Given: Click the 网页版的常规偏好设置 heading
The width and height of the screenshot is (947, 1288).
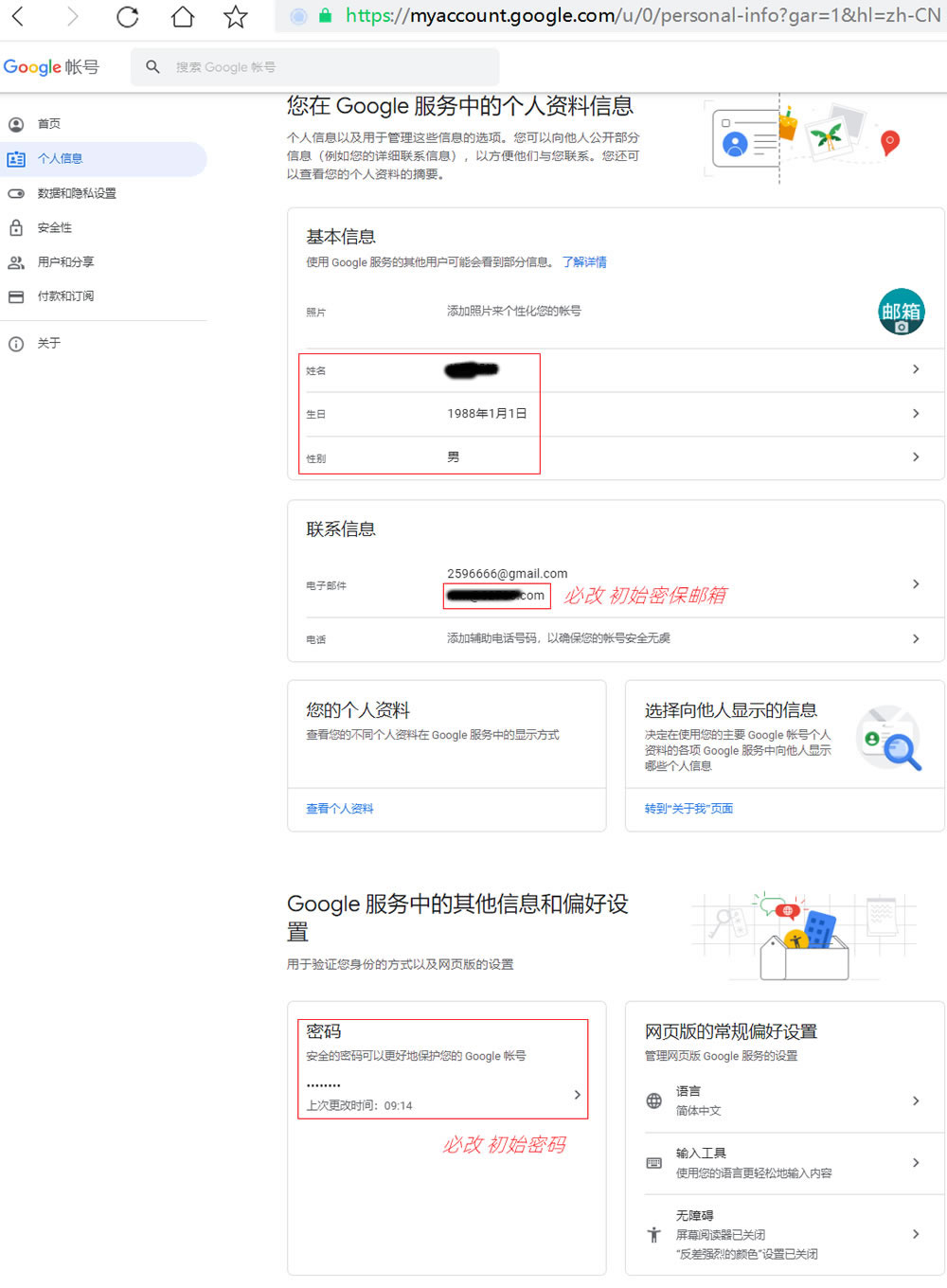Looking at the screenshot, I should (x=731, y=1032).
